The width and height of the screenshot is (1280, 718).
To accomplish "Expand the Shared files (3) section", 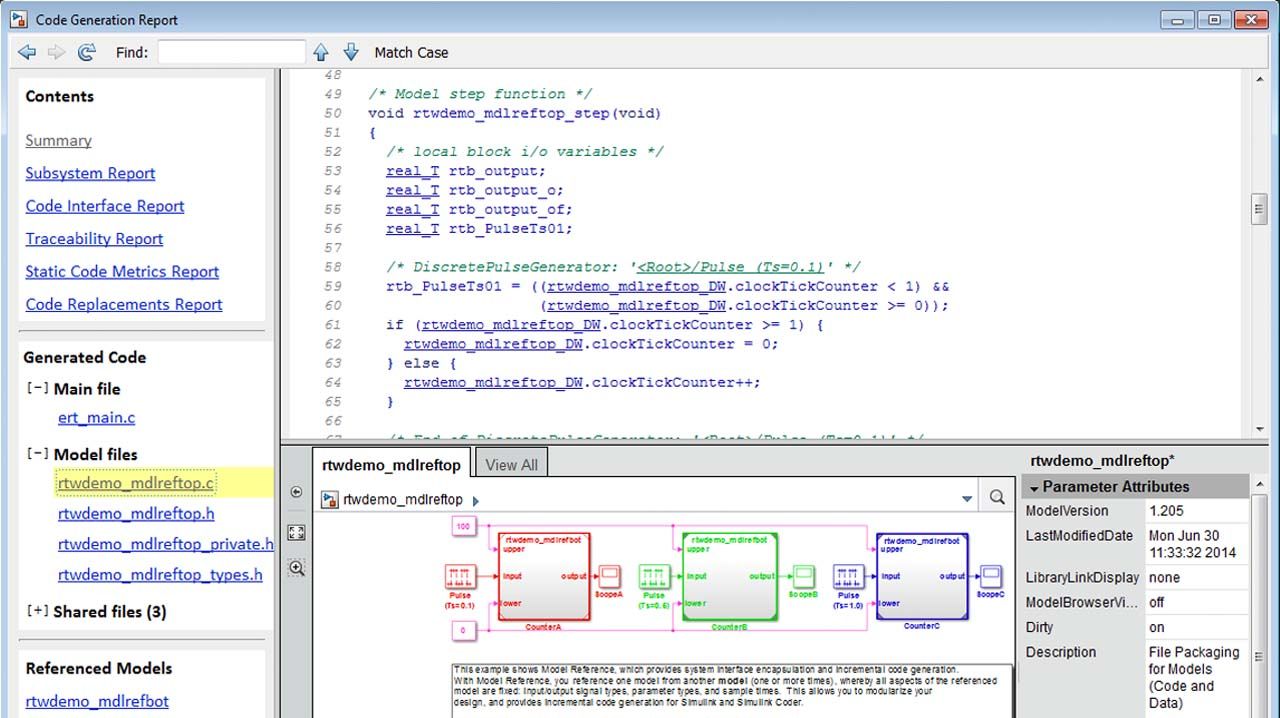I will (x=37, y=611).
